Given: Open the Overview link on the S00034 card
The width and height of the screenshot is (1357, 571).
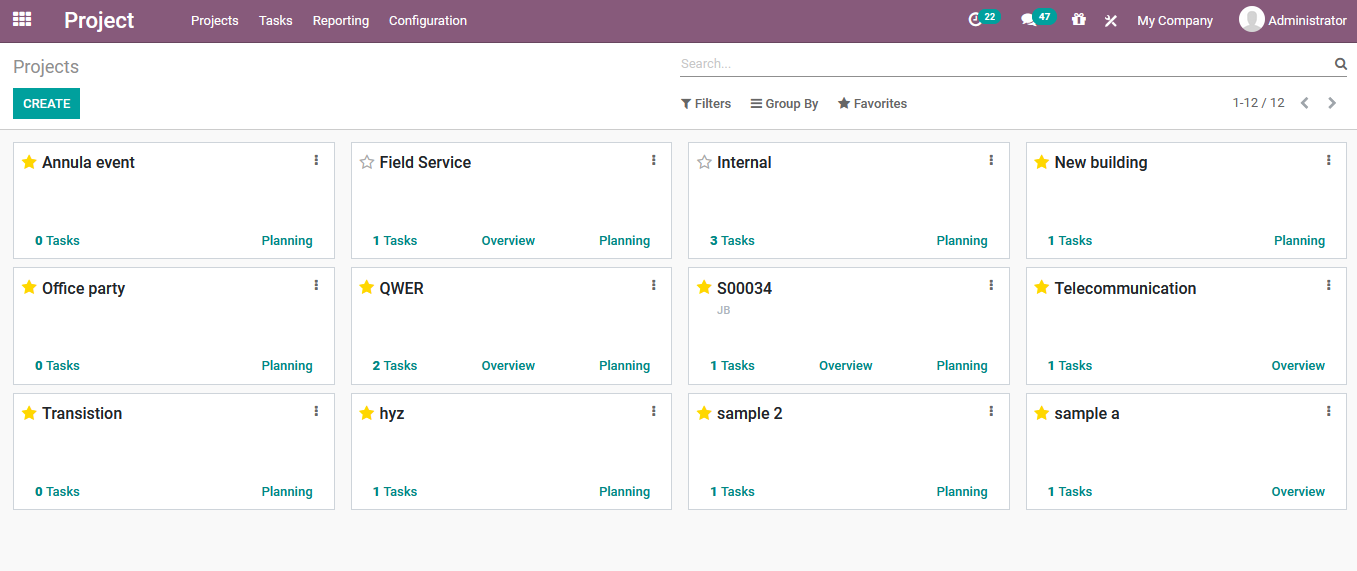Looking at the screenshot, I should coord(845,366).
